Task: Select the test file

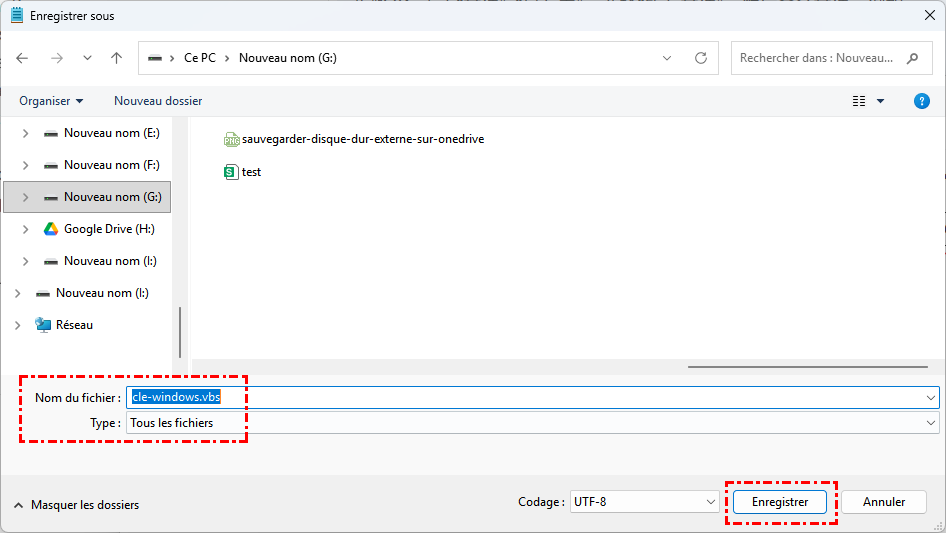Action: tap(251, 172)
